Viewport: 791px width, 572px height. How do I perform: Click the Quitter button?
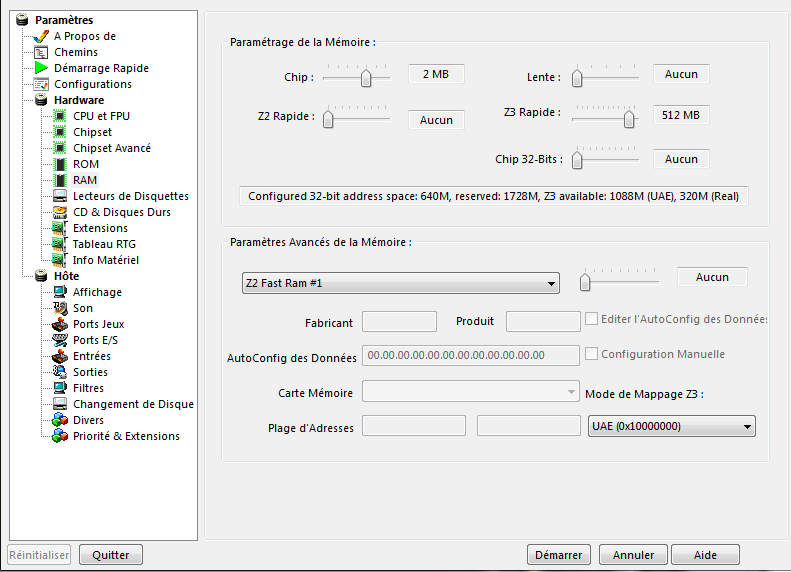point(111,554)
